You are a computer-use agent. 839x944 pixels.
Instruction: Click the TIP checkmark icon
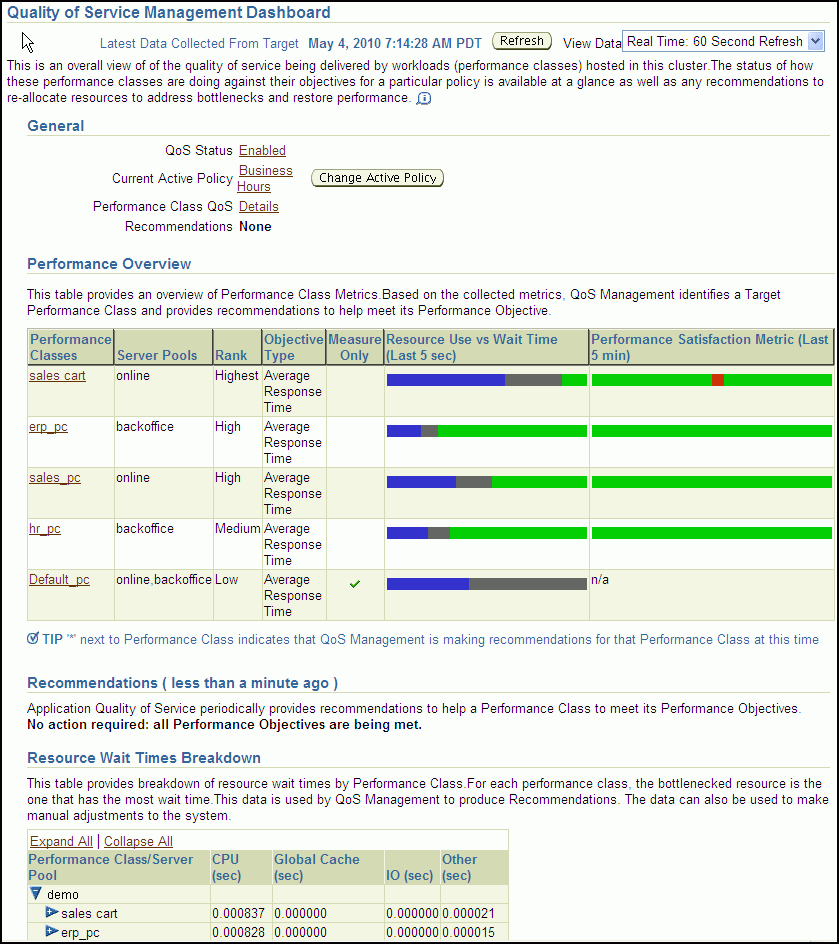point(33,639)
